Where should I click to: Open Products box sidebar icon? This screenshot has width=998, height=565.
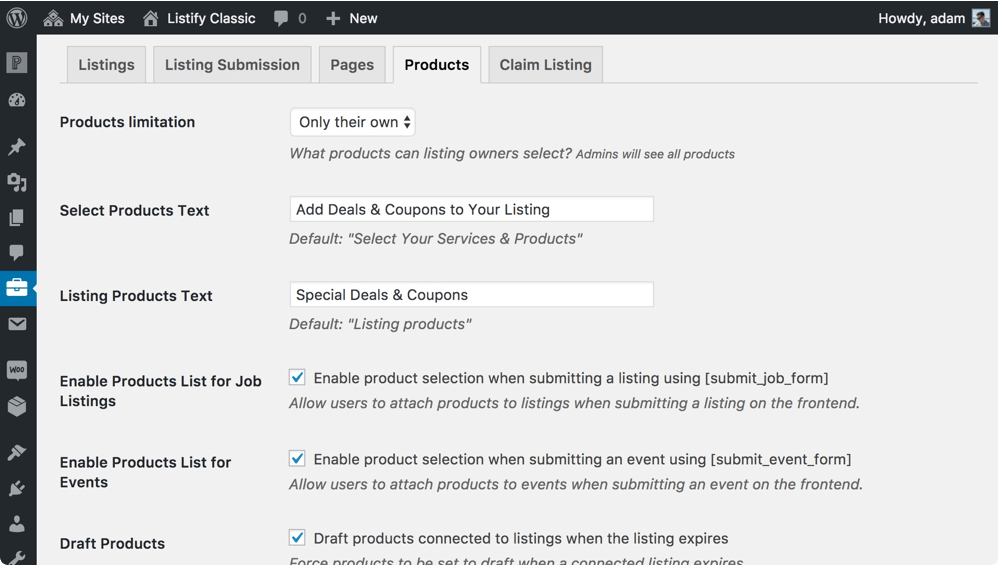point(17,406)
